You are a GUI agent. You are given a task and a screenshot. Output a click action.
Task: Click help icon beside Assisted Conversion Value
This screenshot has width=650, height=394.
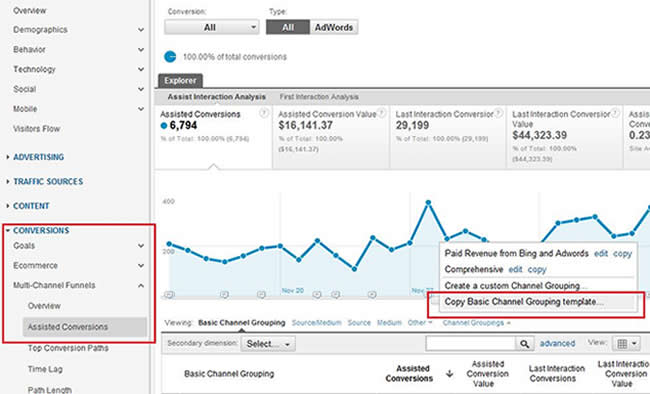[x=382, y=113]
